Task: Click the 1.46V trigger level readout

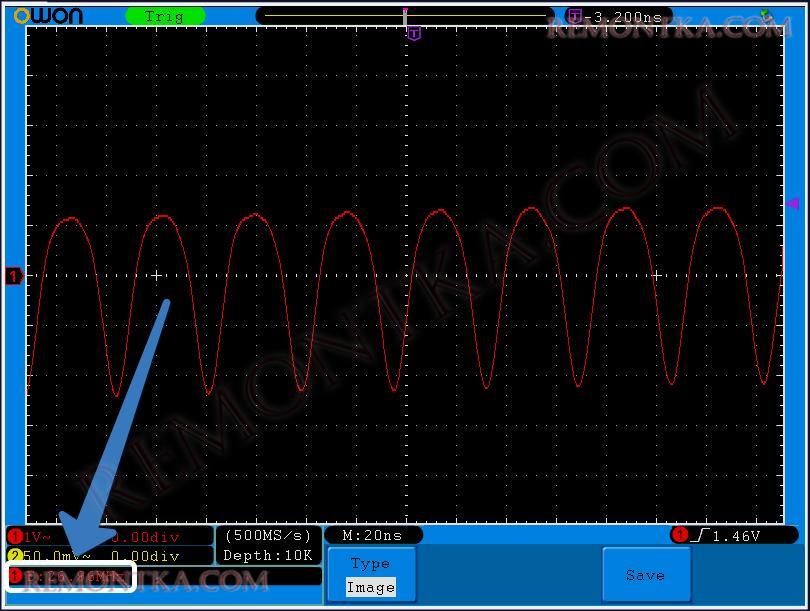Action: pyautogui.click(x=735, y=535)
